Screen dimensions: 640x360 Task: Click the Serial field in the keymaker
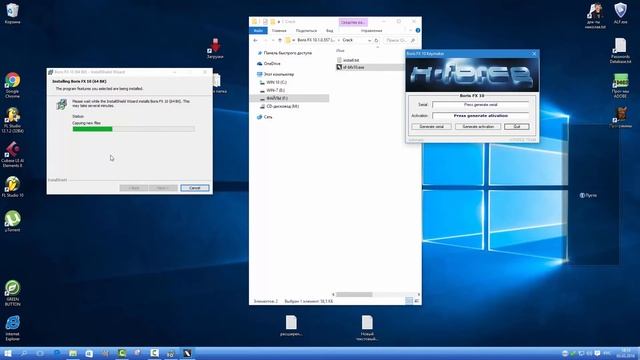pos(480,105)
